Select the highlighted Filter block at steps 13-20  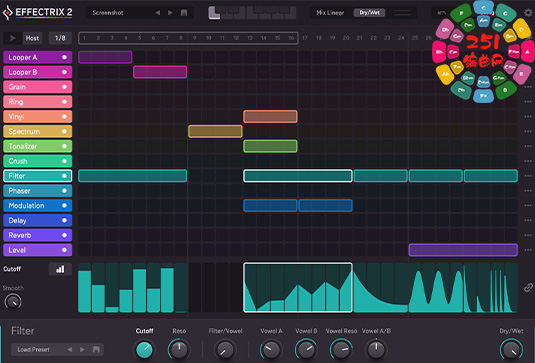click(x=298, y=176)
